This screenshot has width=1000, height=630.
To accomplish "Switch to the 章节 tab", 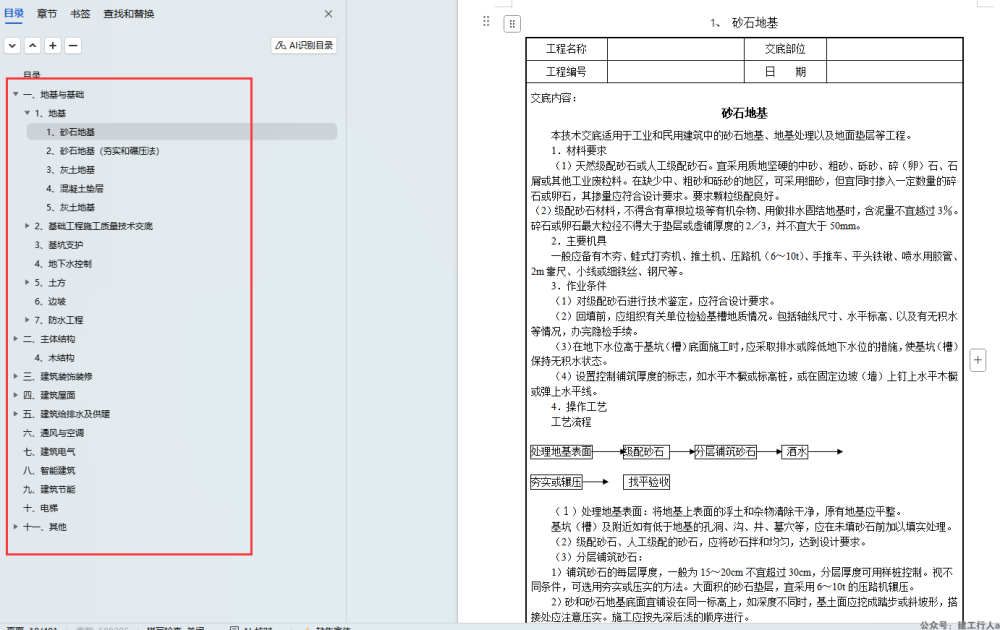I will [x=47, y=14].
